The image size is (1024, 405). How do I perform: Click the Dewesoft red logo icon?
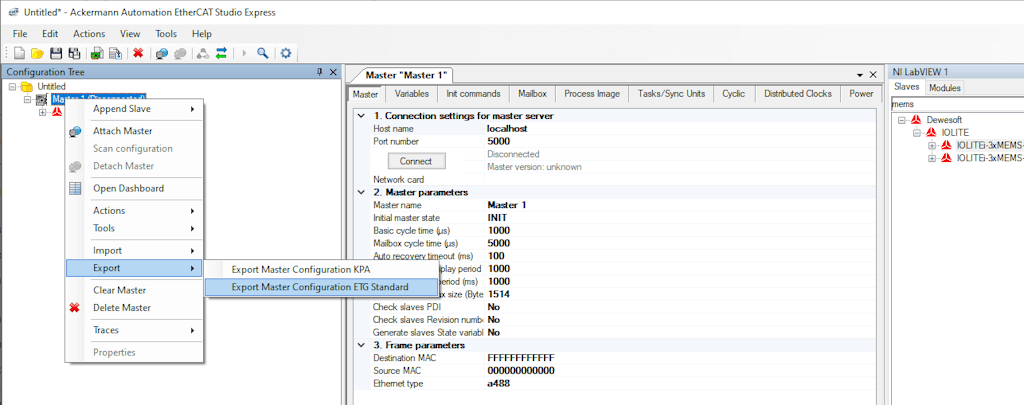(x=916, y=120)
